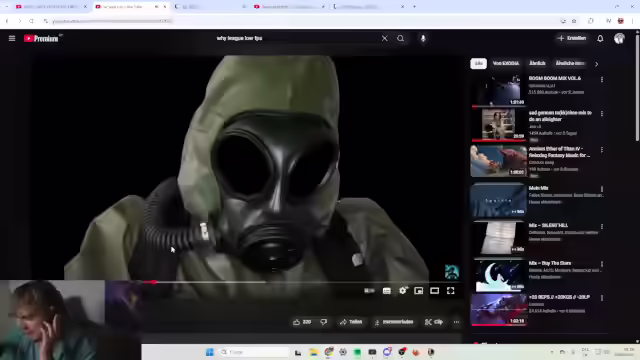
Task: Switch to theater mode in the player
Action: [434, 291]
